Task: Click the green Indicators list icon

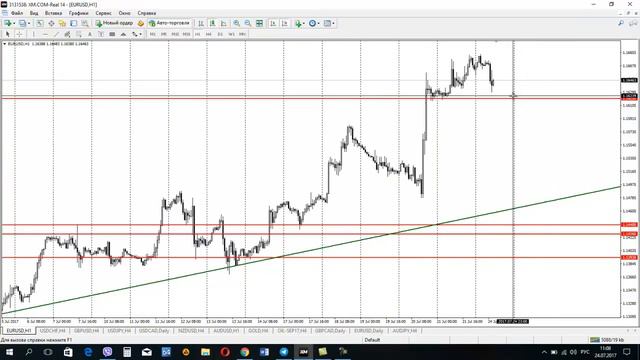Action: click(298, 23)
